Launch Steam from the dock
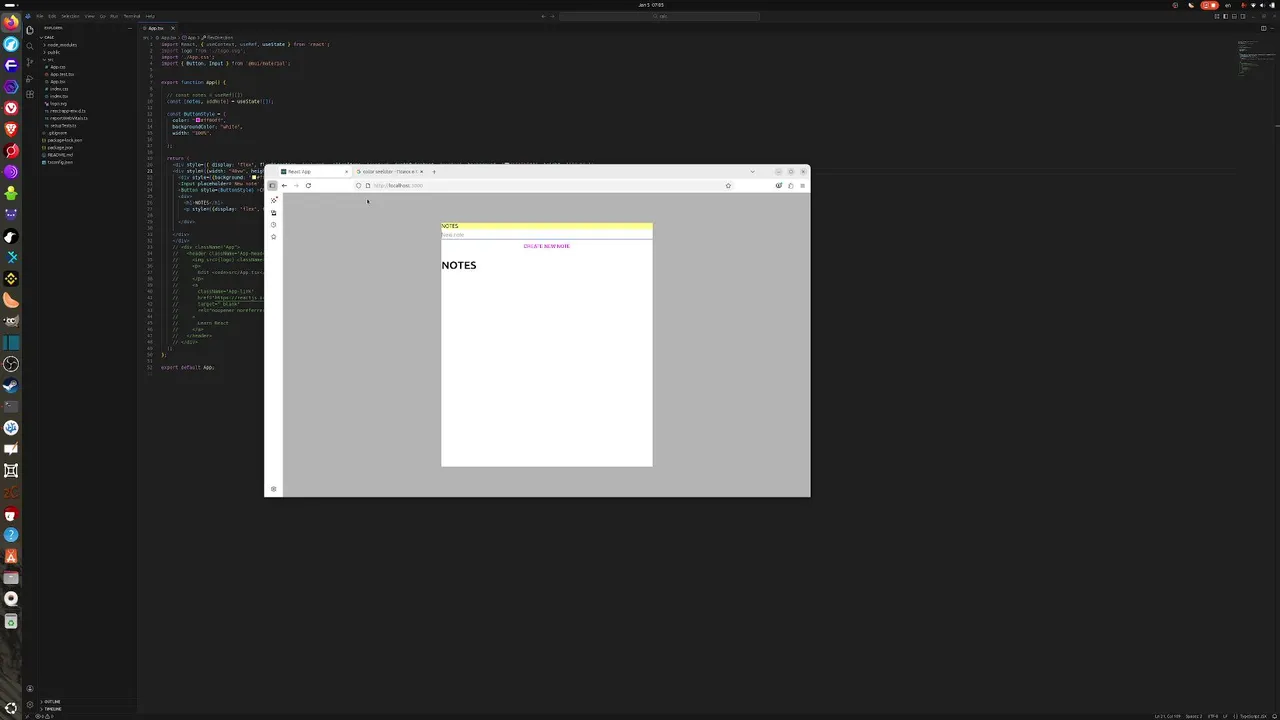This screenshot has width=1280, height=720. [11, 386]
